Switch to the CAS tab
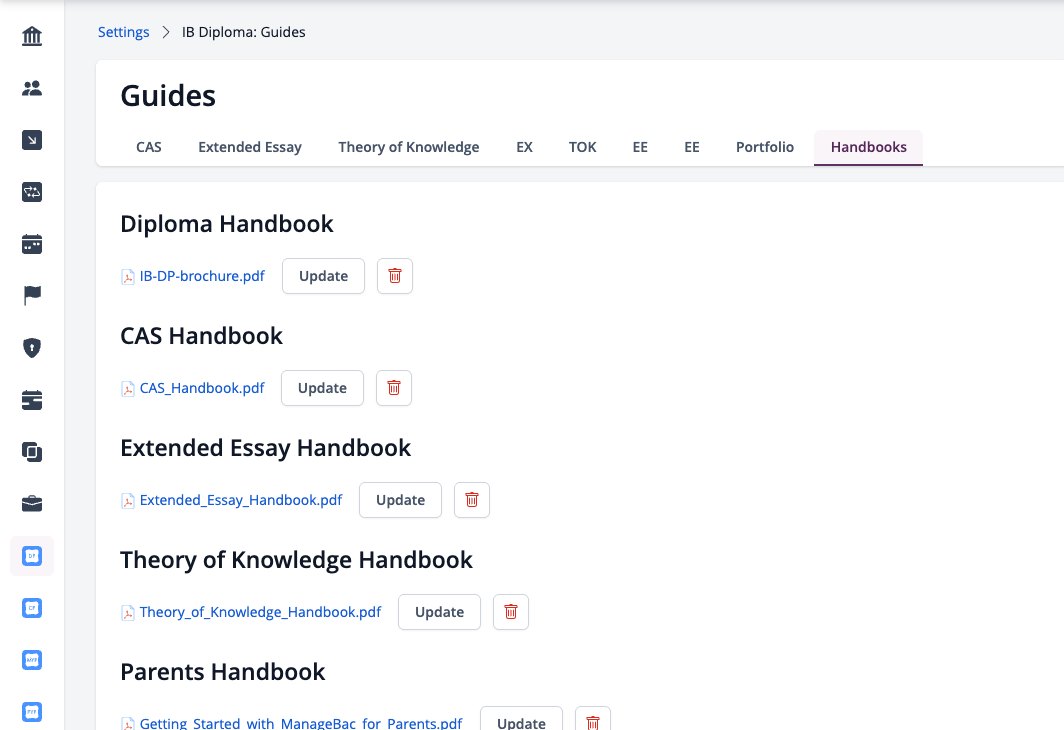1064x730 pixels. coord(149,147)
